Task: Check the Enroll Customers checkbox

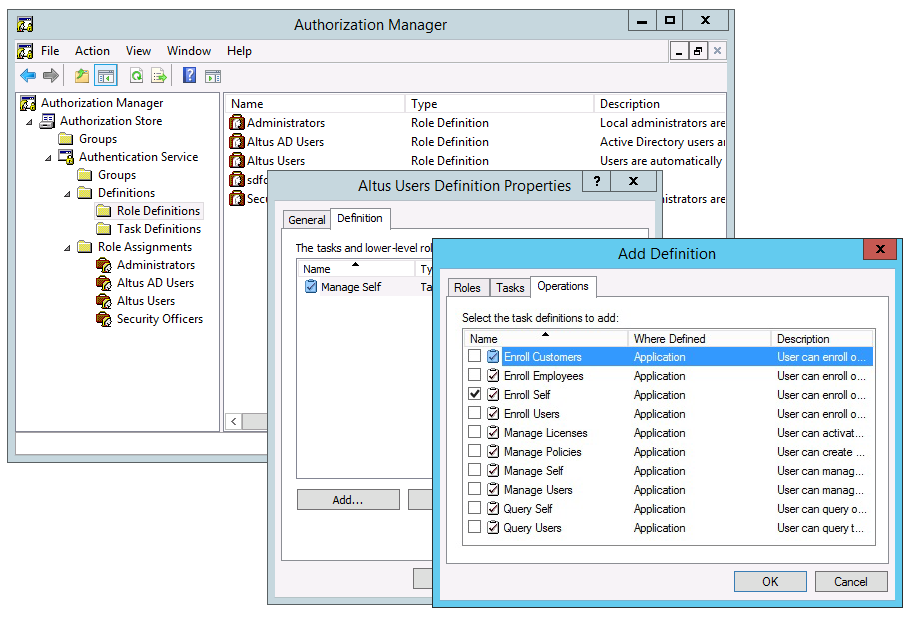Action: (x=474, y=357)
